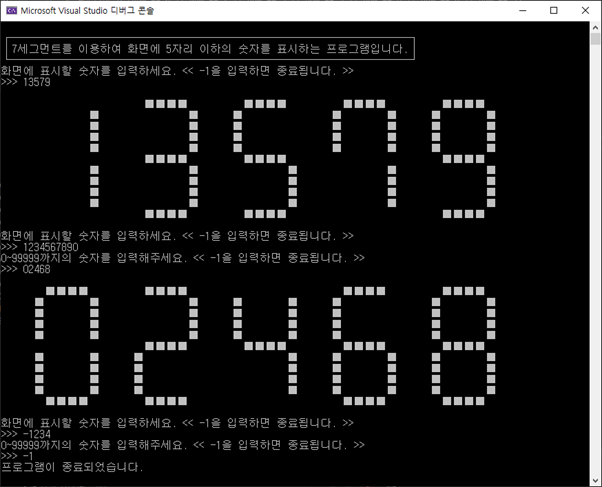Click the input line '>>> 13579'
The image size is (602, 487).
(x=25, y=82)
